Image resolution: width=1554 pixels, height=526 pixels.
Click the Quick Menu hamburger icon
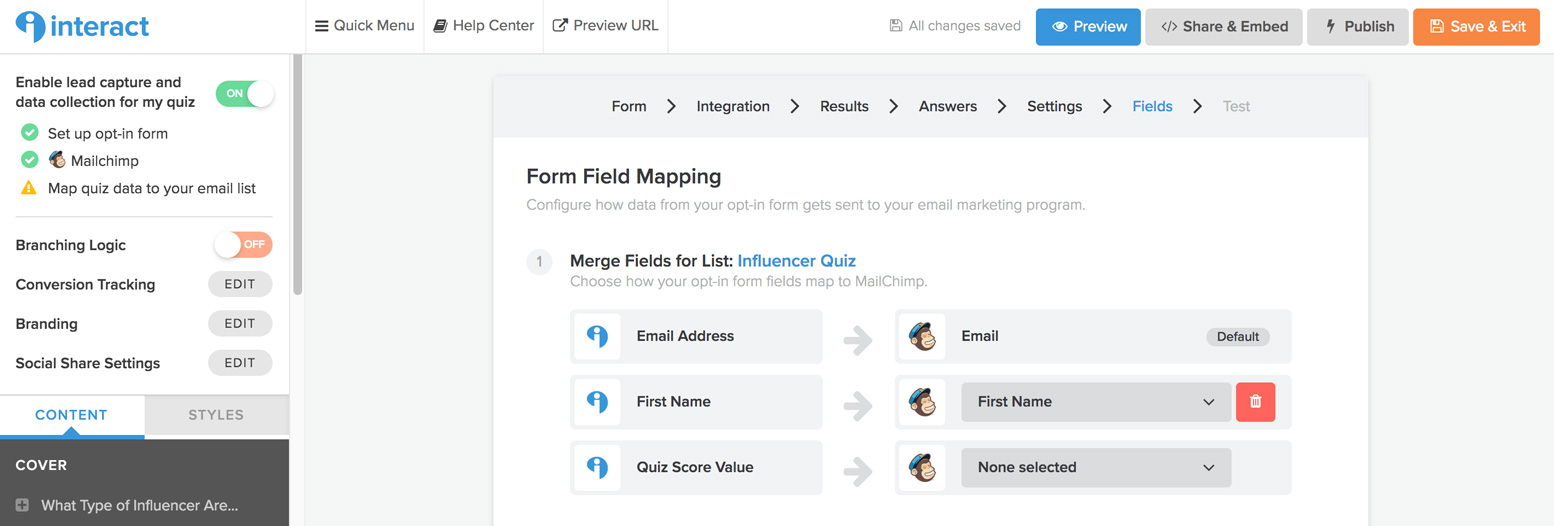pos(322,26)
